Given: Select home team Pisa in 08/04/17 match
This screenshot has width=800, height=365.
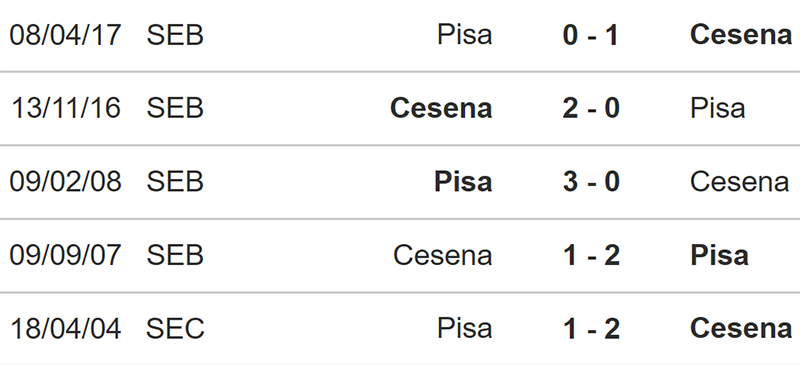Looking at the screenshot, I should [465, 35].
